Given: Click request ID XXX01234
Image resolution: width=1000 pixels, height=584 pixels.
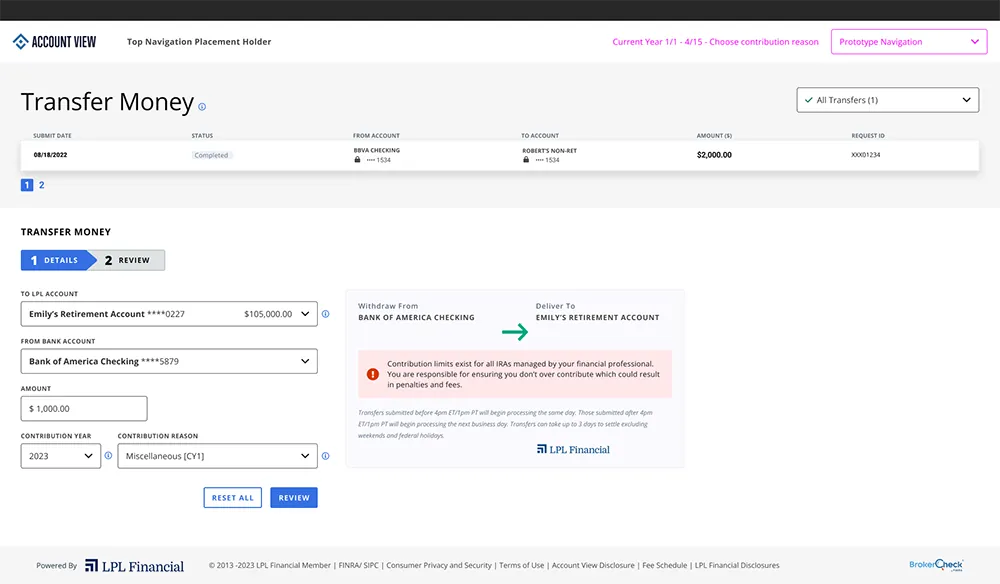Looking at the screenshot, I should [x=865, y=155].
